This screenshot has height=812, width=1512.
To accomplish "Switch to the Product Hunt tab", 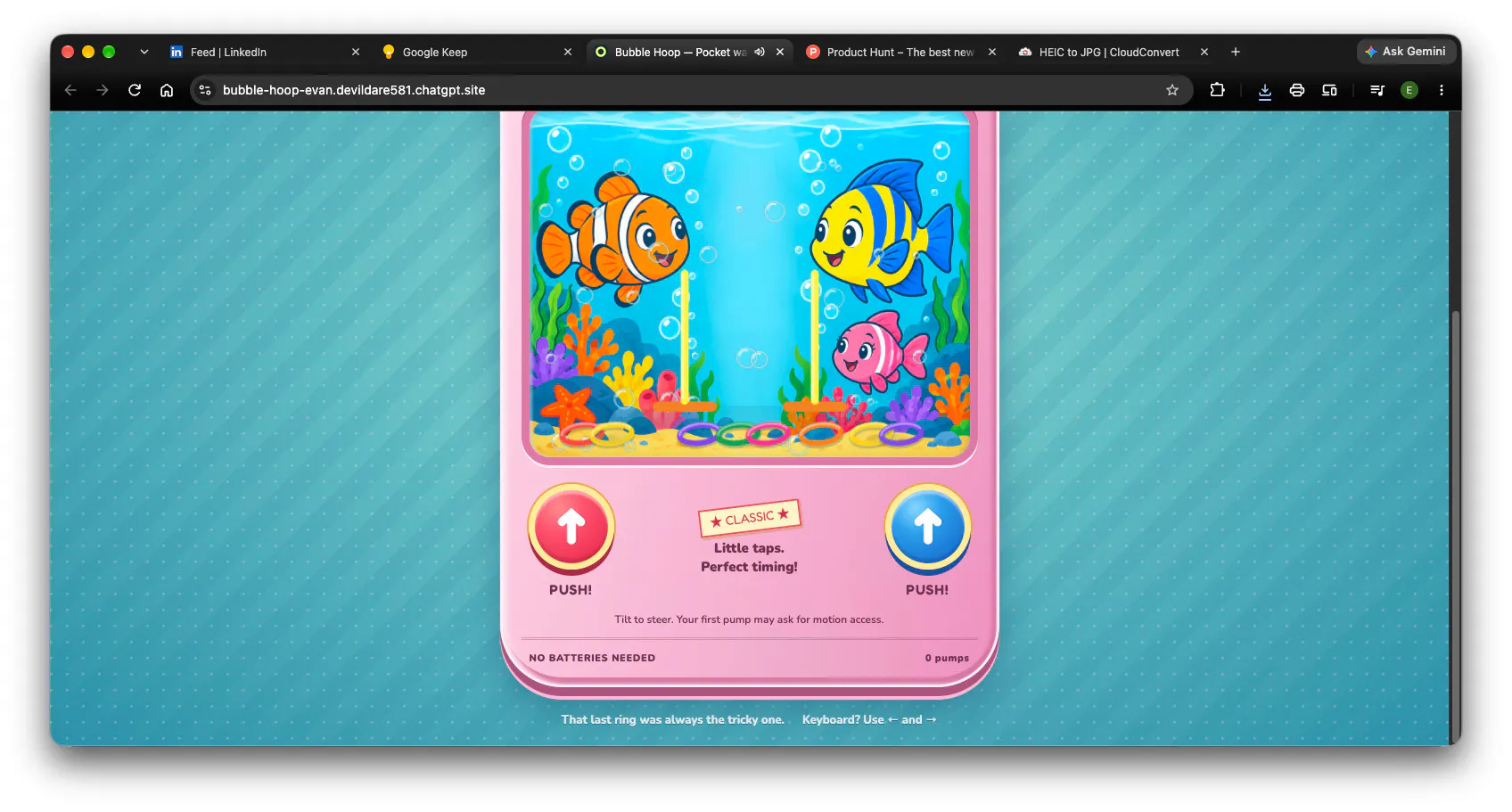I will (901, 52).
